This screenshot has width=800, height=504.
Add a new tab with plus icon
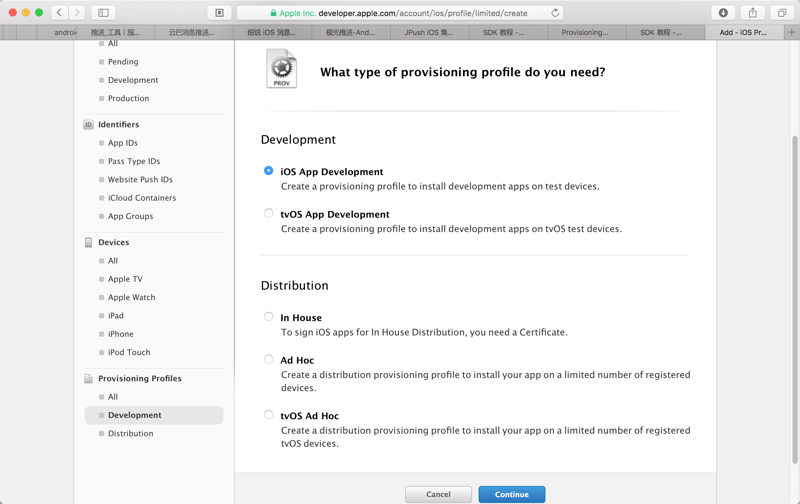pyautogui.click(x=791, y=32)
